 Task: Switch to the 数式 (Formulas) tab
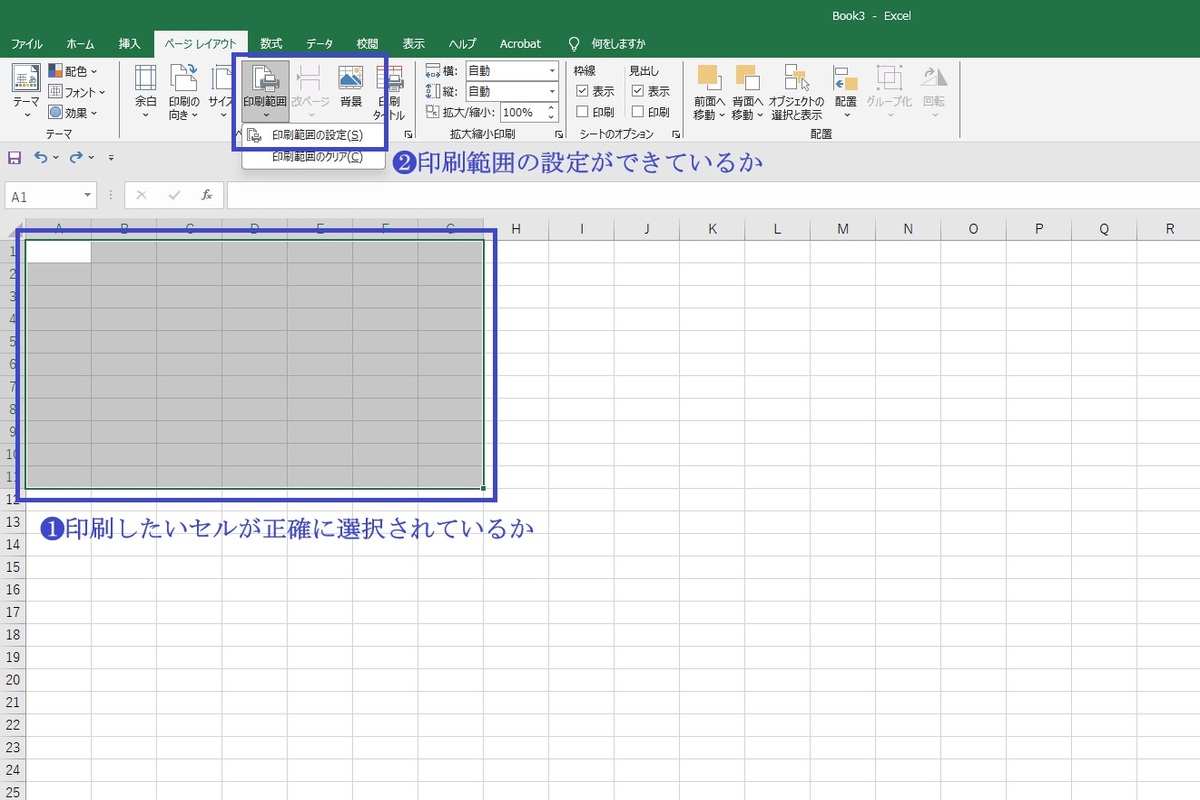271,44
